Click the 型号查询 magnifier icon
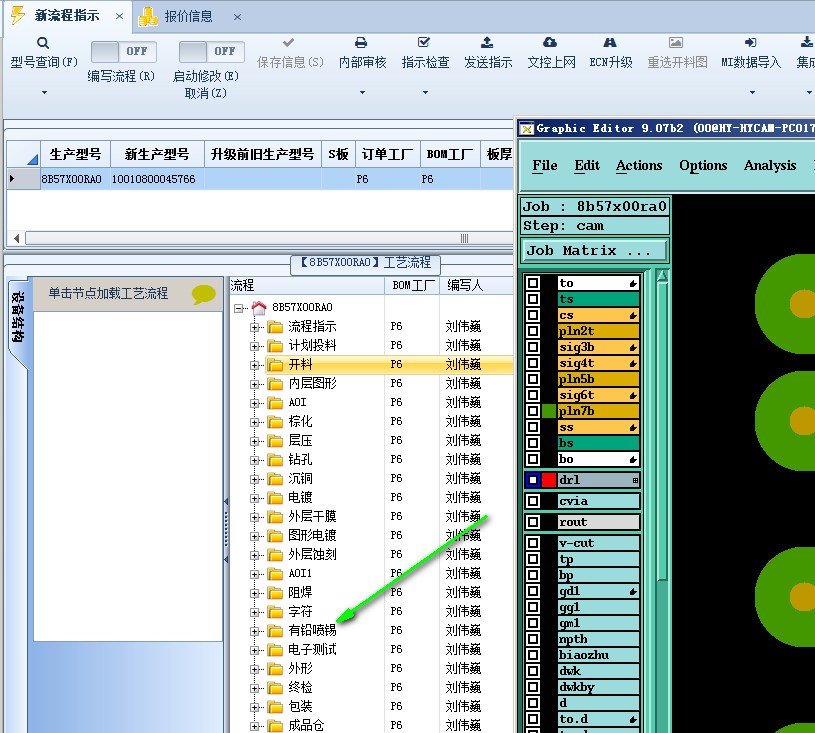 click(43, 43)
